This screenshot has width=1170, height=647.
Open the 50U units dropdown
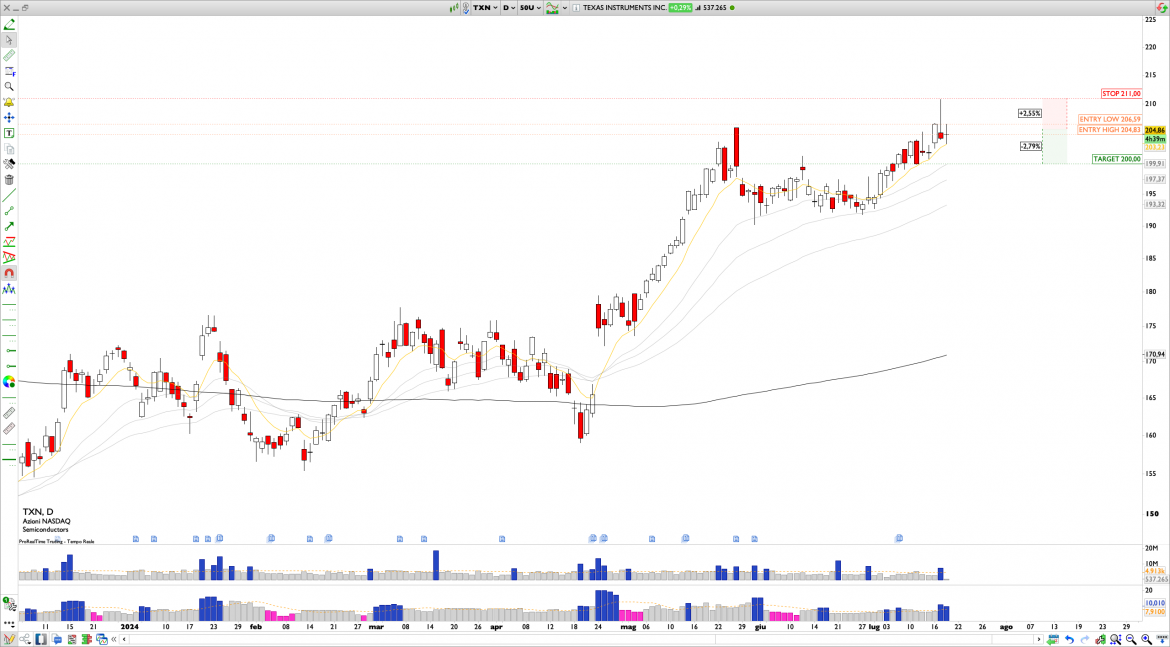[529, 7]
